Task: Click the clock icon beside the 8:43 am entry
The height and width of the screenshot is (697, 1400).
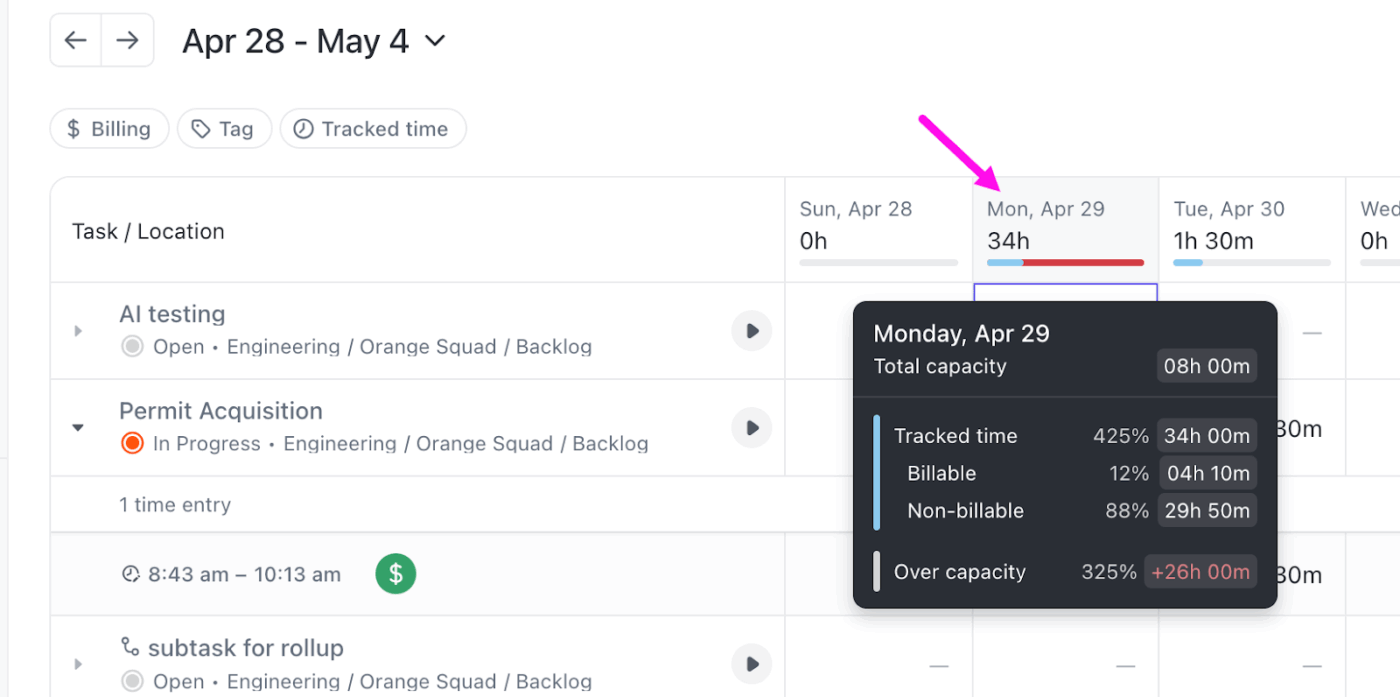Action: point(131,574)
